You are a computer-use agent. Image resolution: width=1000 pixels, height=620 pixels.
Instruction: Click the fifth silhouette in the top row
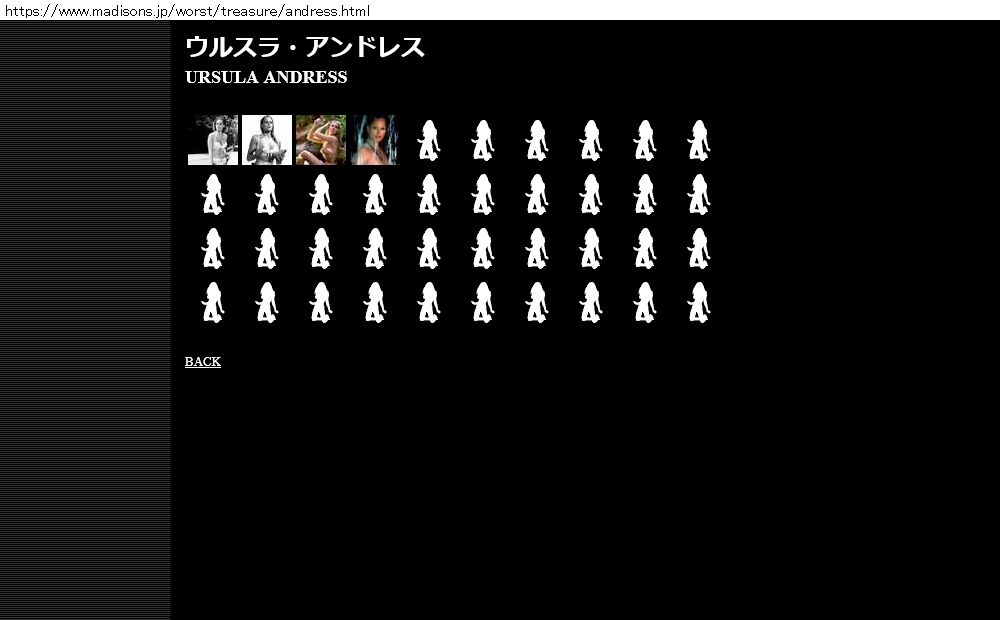[x=645, y=140]
